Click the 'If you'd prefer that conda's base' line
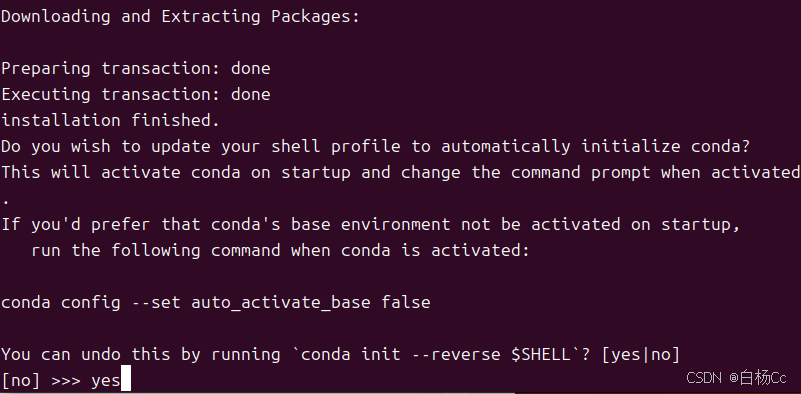Viewport: 801px width, 394px height. pyautogui.click(x=370, y=225)
